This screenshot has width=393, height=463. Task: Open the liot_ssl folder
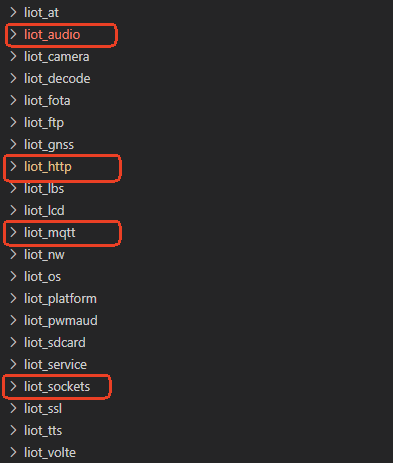click(43, 409)
